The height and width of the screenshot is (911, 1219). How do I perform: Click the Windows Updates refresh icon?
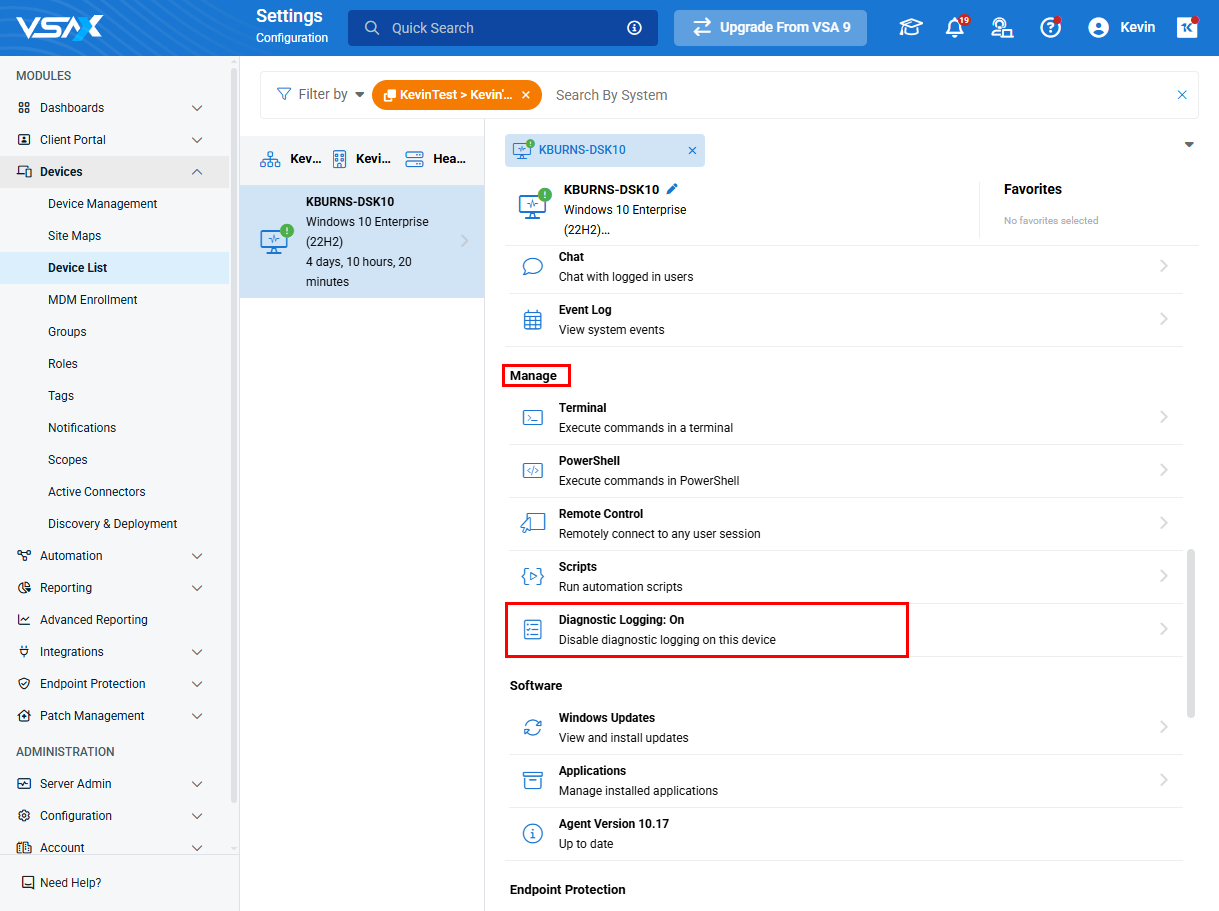pos(533,727)
